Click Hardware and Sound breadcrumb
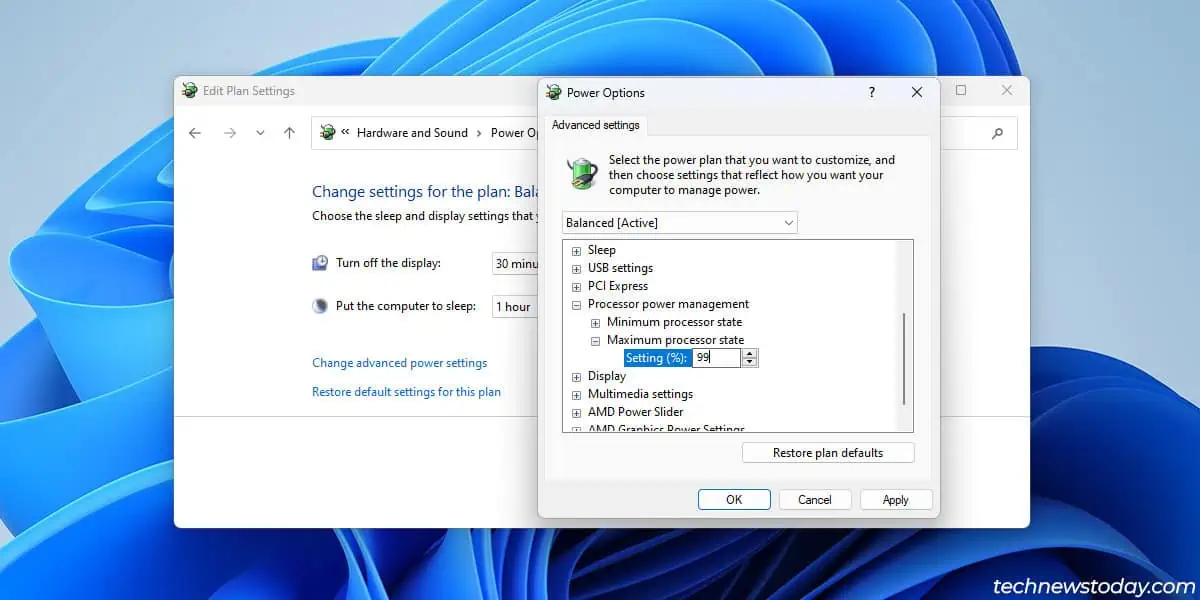 tap(412, 133)
